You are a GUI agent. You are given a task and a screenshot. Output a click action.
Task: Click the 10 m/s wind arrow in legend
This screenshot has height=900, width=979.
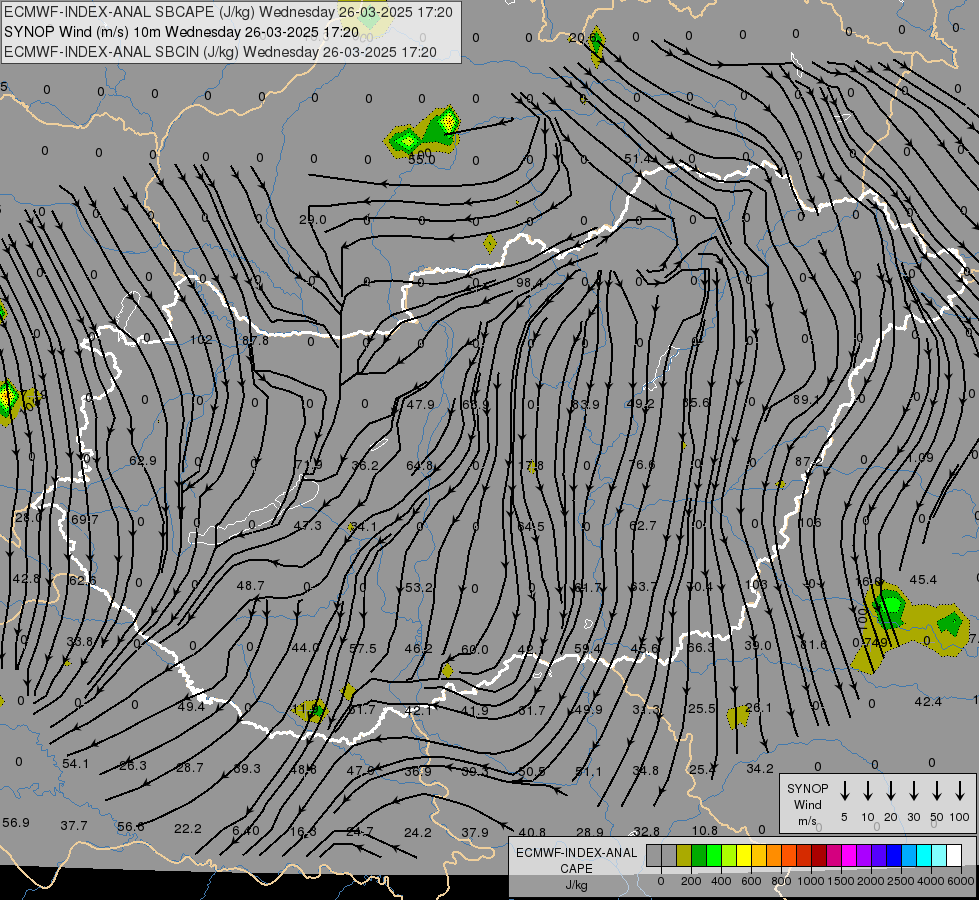[x=868, y=791]
